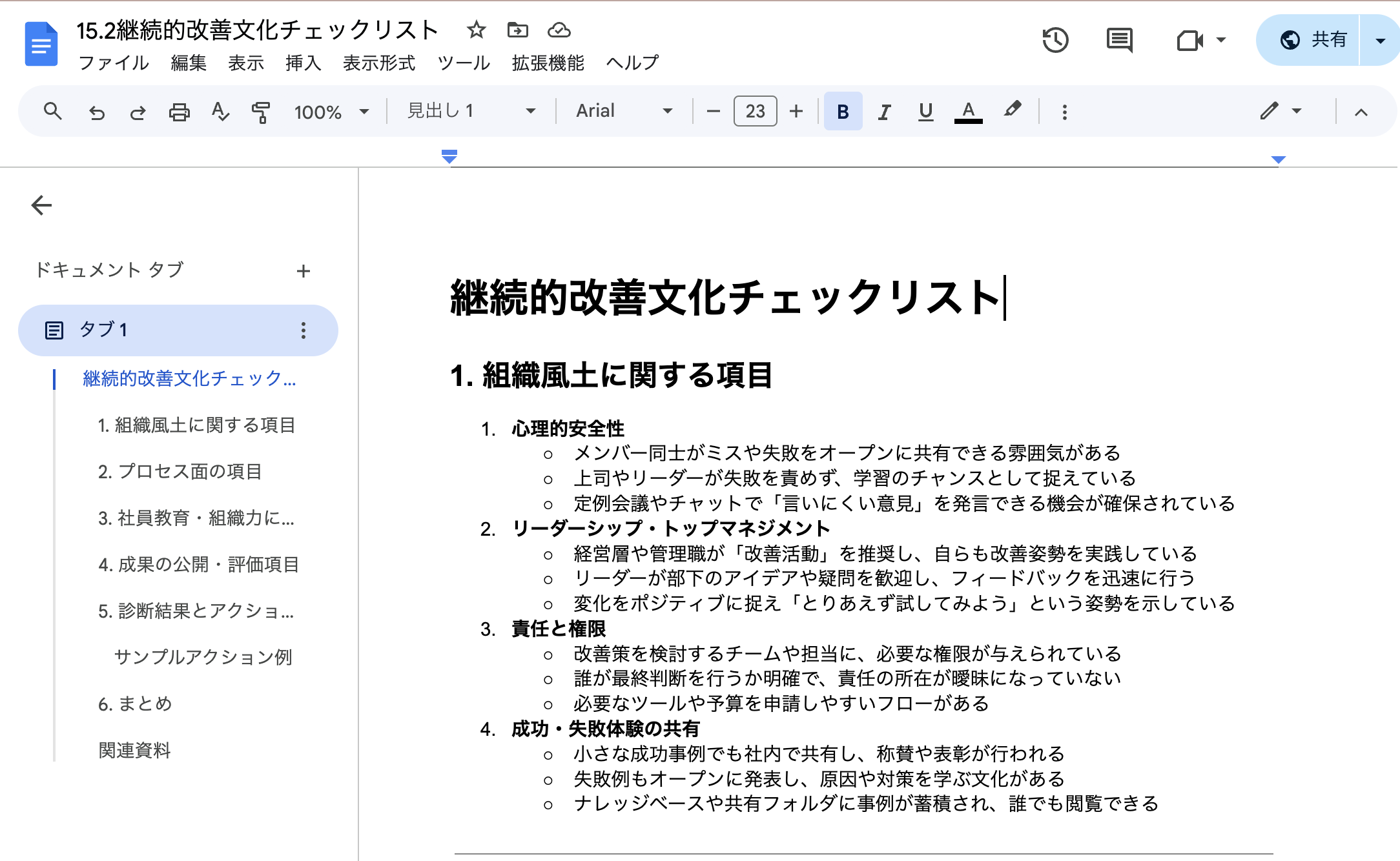Open the print icon
The width and height of the screenshot is (1400, 861).
point(179,110)
